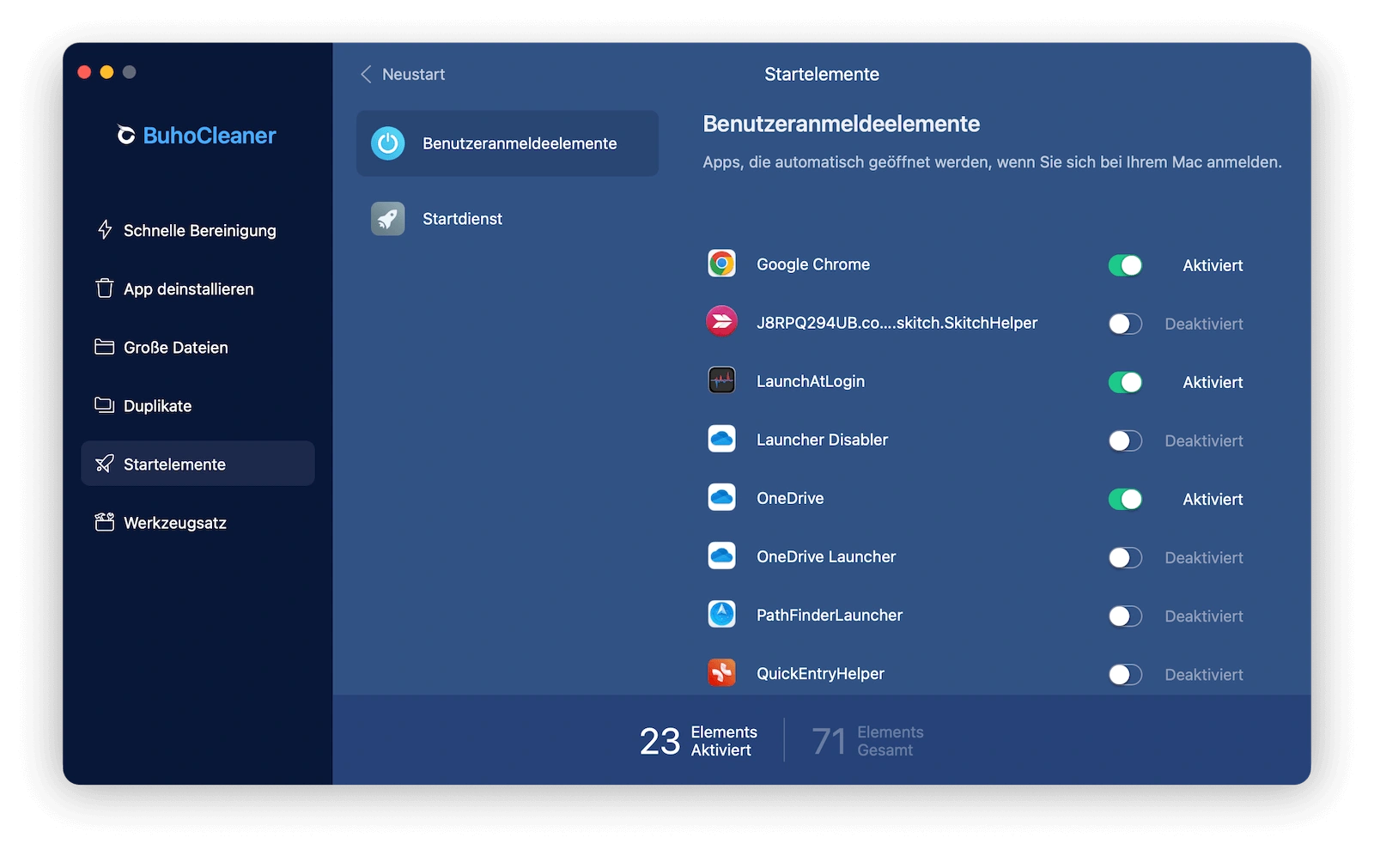
Task: Click the Launcher Disabler cloud icon
Action: click(722, 439)
